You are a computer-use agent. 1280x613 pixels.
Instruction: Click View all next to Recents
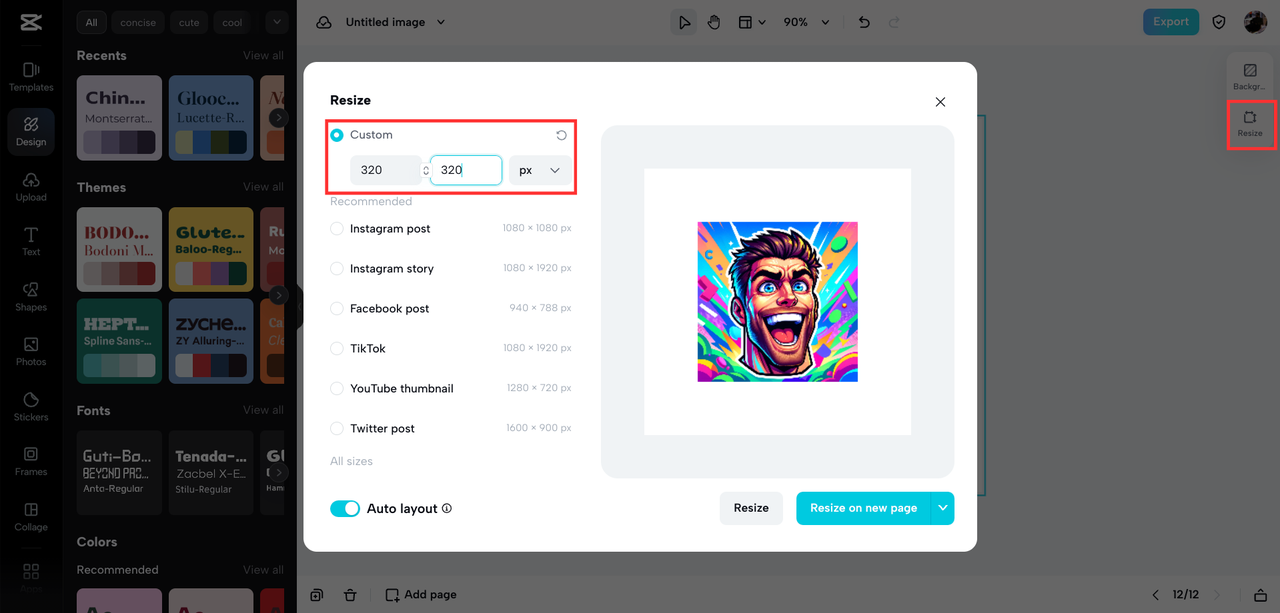[x=263, y=56]
